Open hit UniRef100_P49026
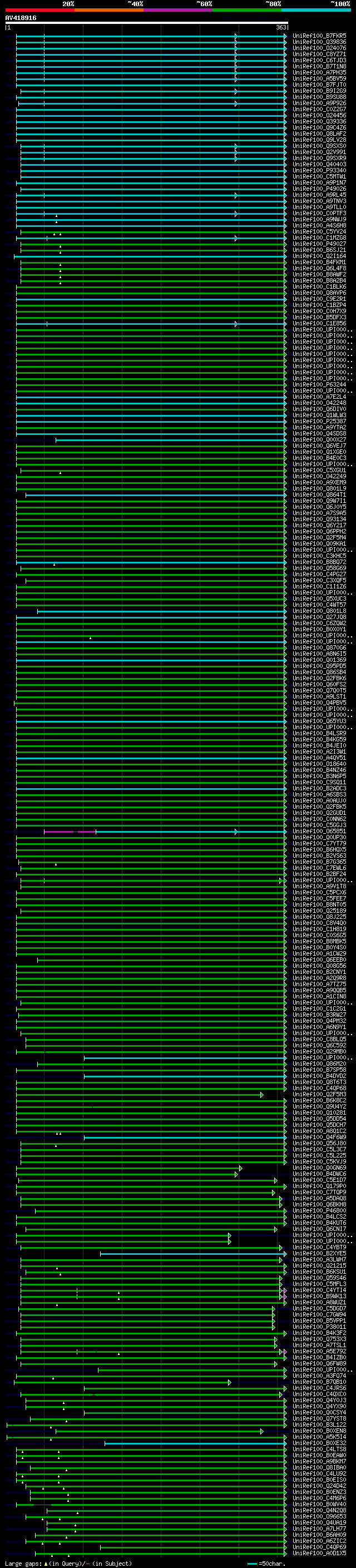The width and height of the screenshot is (356, 1568). tap(319, 189)
